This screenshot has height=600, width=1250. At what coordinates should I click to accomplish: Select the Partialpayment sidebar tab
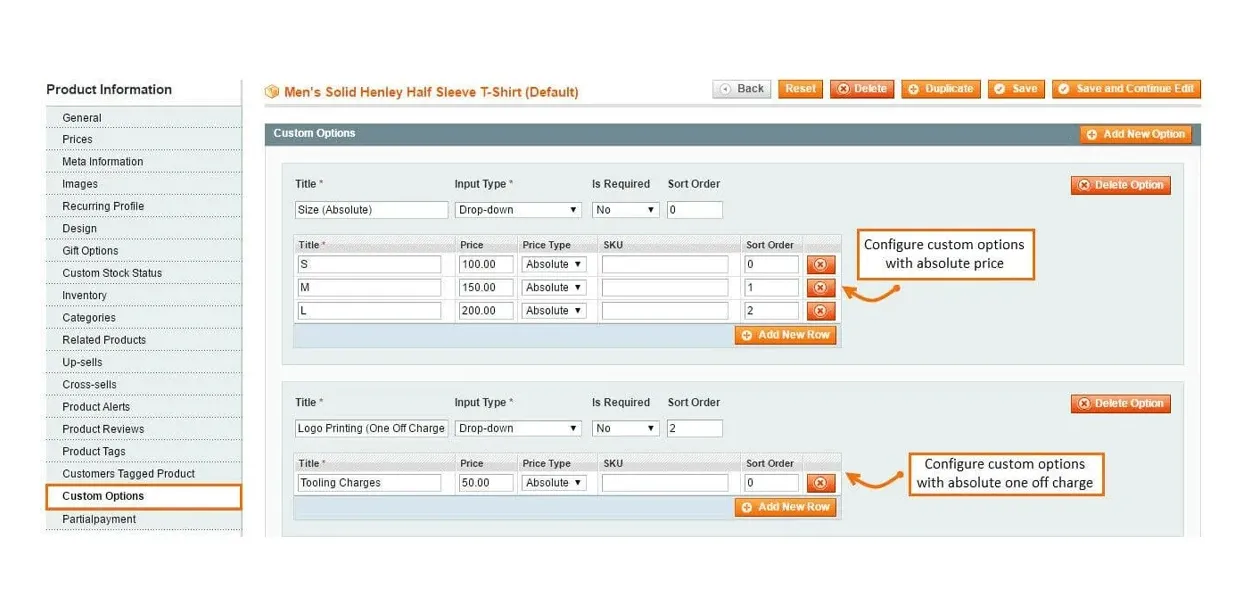click(x=99, y=519)
